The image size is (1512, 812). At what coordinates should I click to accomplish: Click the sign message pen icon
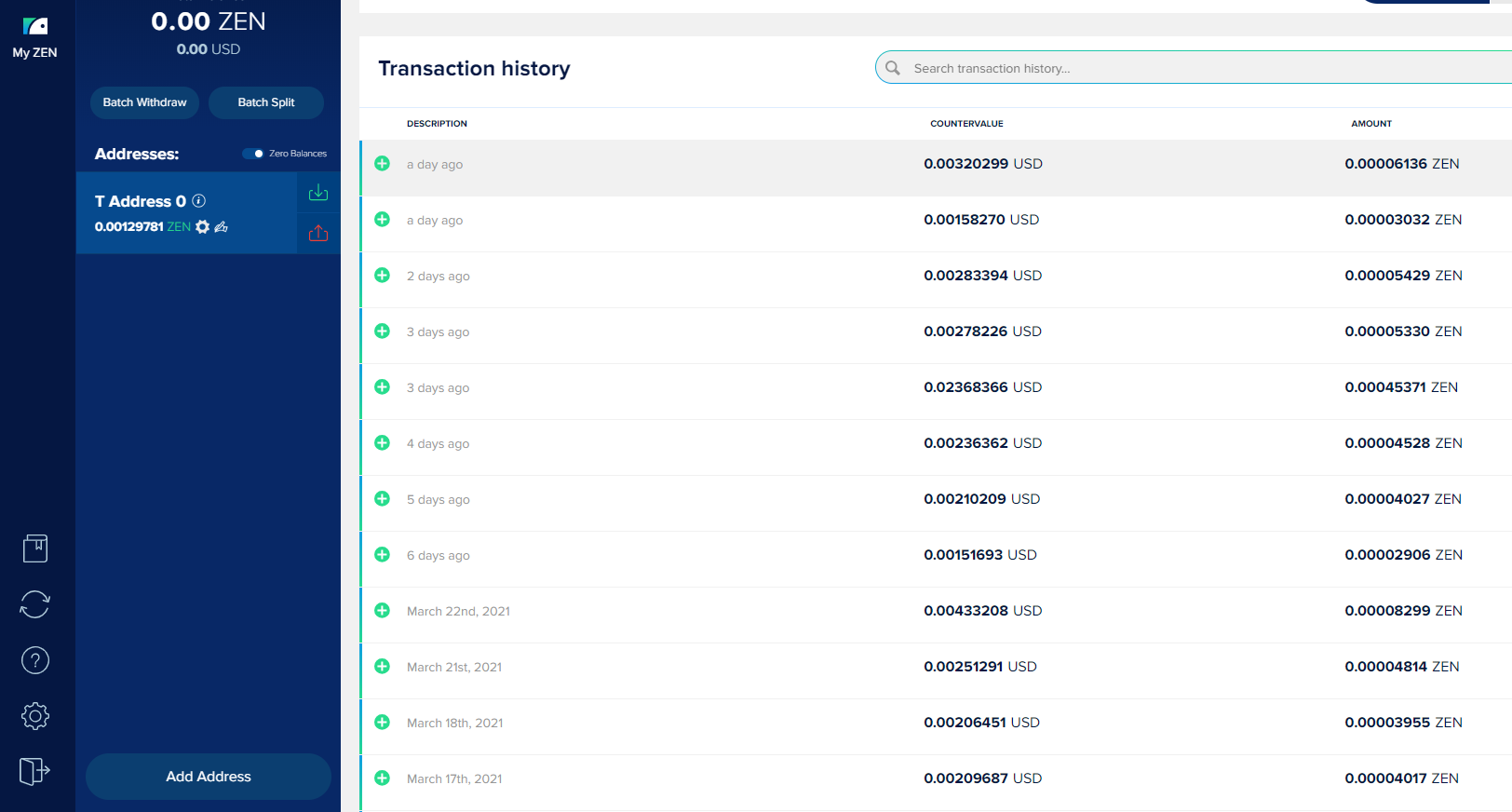click(x=222, y=226)
